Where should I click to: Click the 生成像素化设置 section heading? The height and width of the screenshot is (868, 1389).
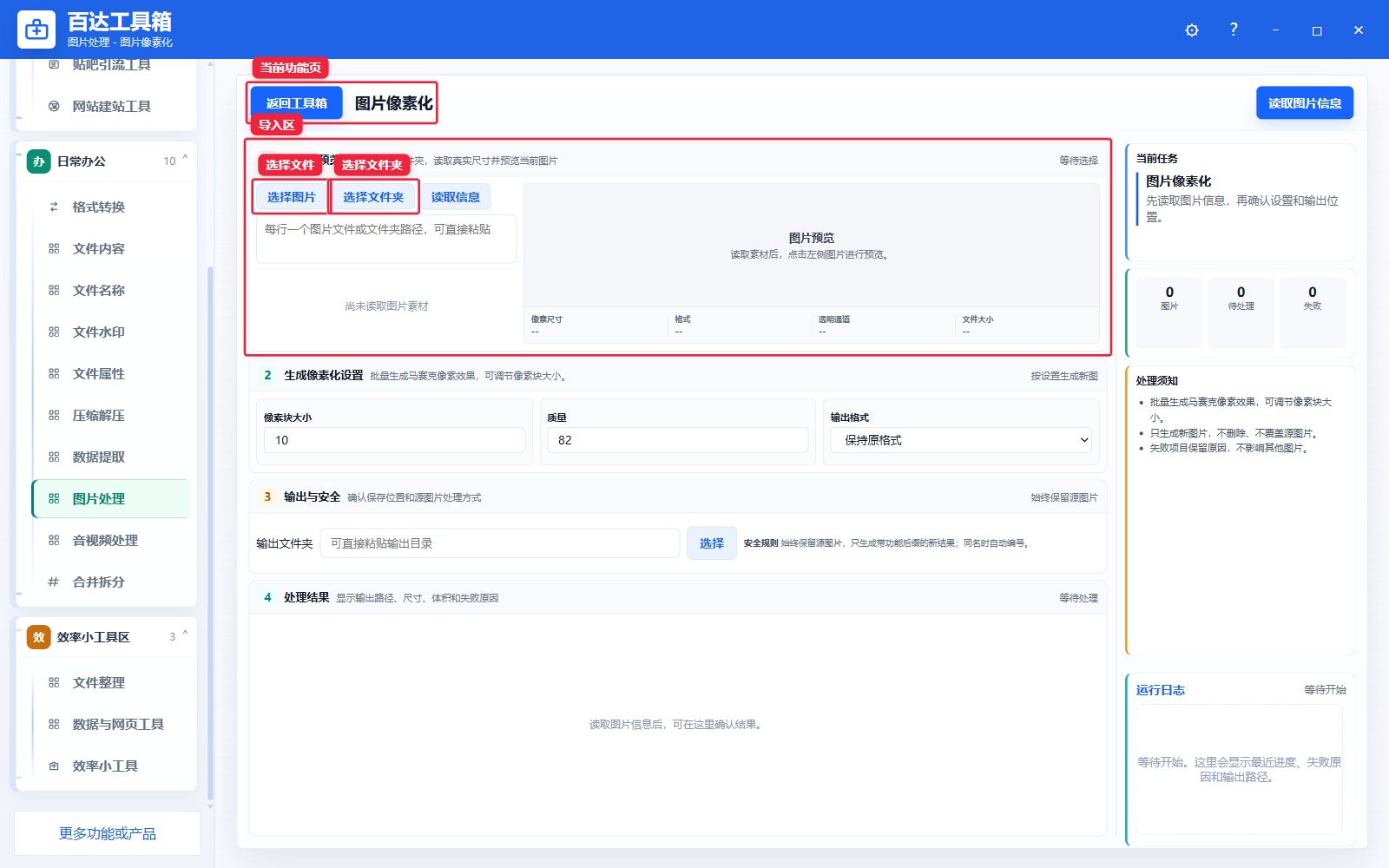[324, 375]
